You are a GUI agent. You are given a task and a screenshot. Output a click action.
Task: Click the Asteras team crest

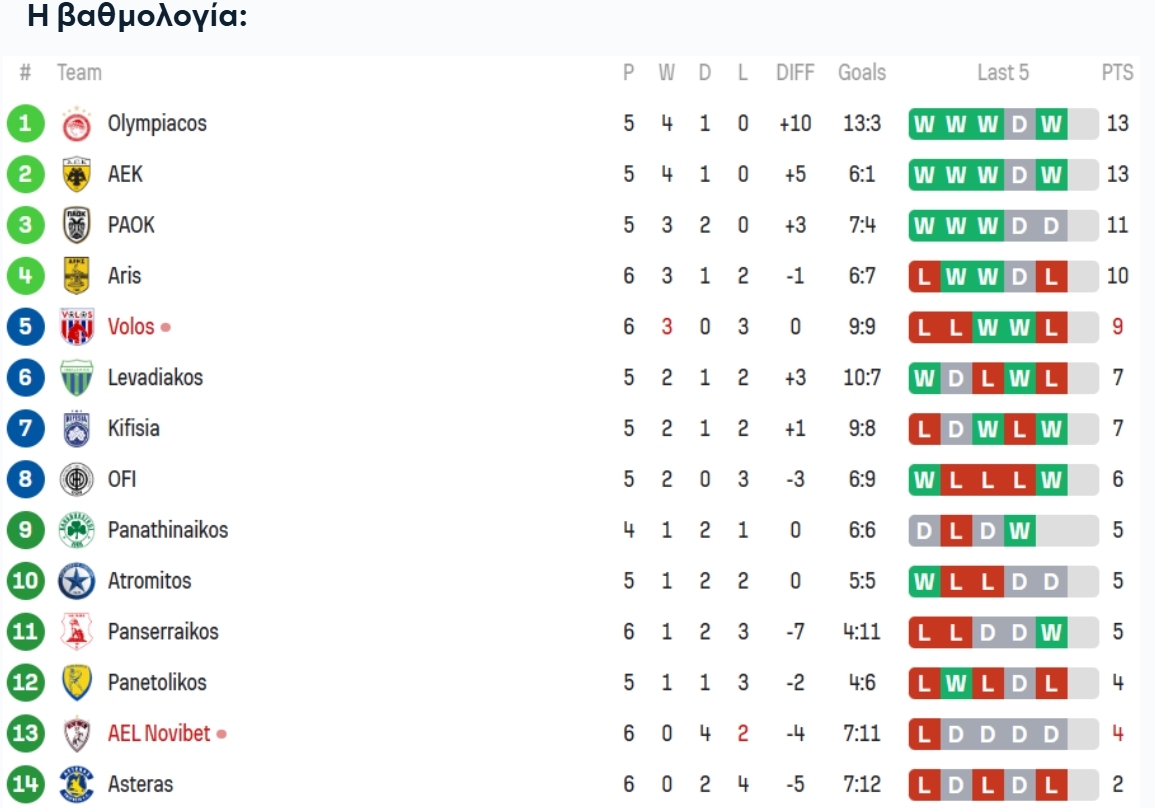coord(77,784)
